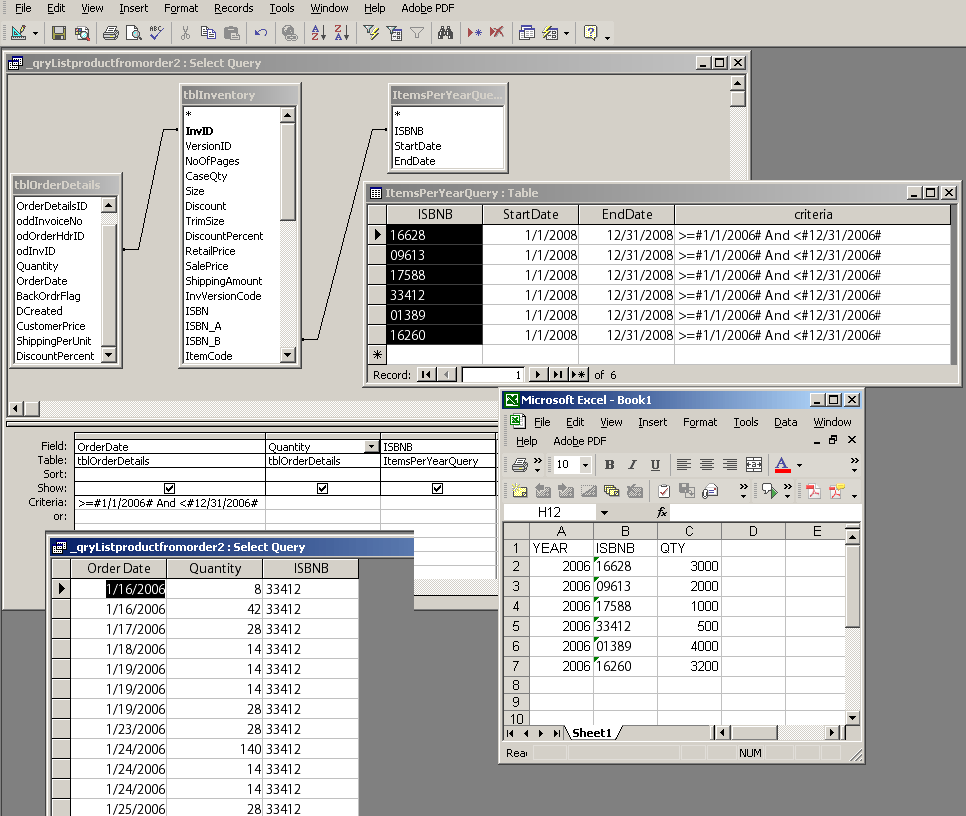This screenshot has height=816, width=966.
Task: Open the Excel Insert menu
Action: click(652, 422)
